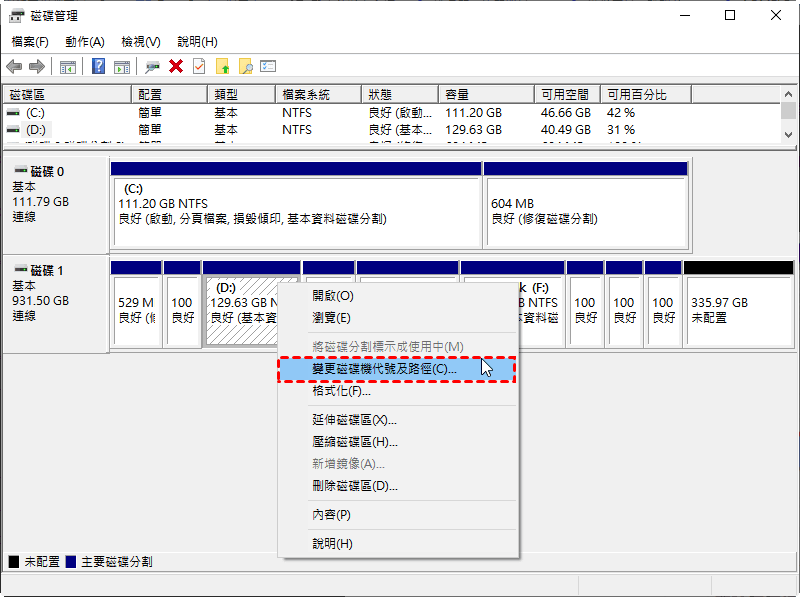Select 變更磁碟機代號及路徑(C)... in context menu
The width and height of the screenshot is (800, 597).
point(384,369)
